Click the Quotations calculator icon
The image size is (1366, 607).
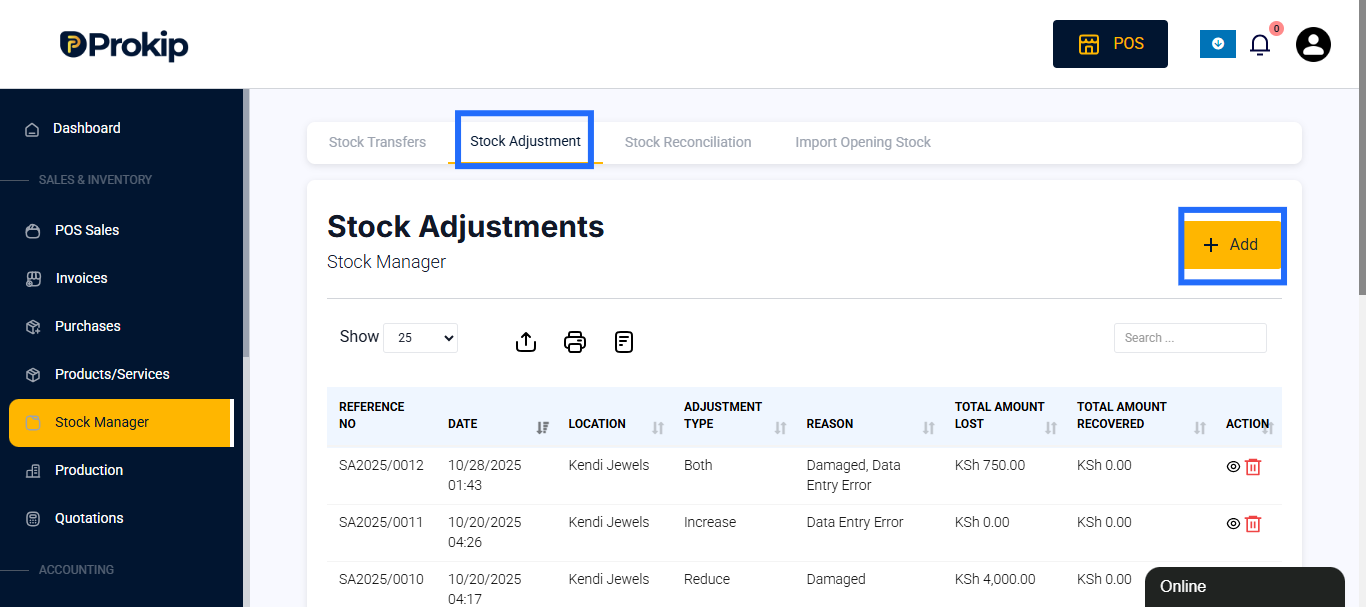coord(33,519)
